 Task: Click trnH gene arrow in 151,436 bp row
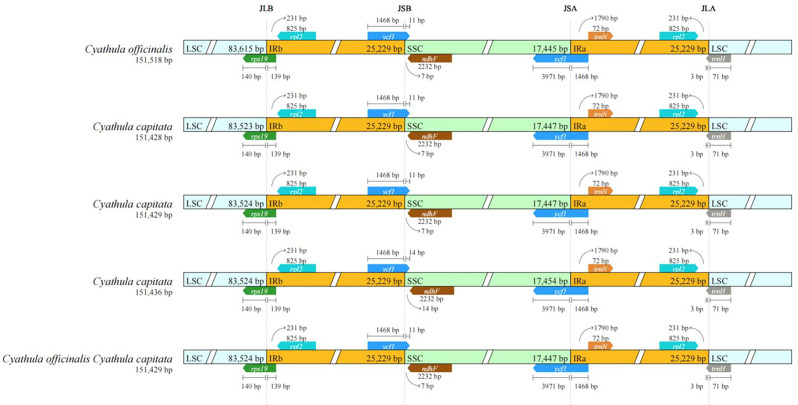719,291
